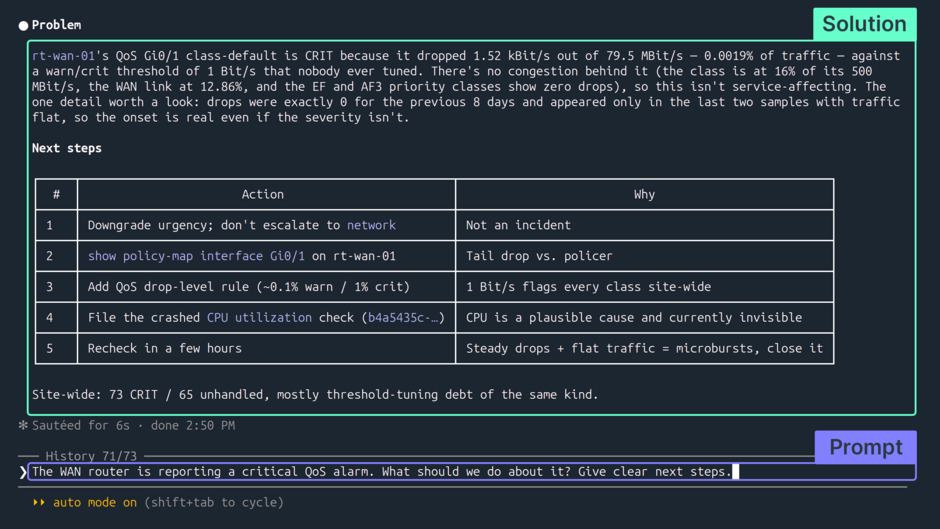
Task: Click the '#' column header
Action: pyautogui.click(x=56, y=194)
